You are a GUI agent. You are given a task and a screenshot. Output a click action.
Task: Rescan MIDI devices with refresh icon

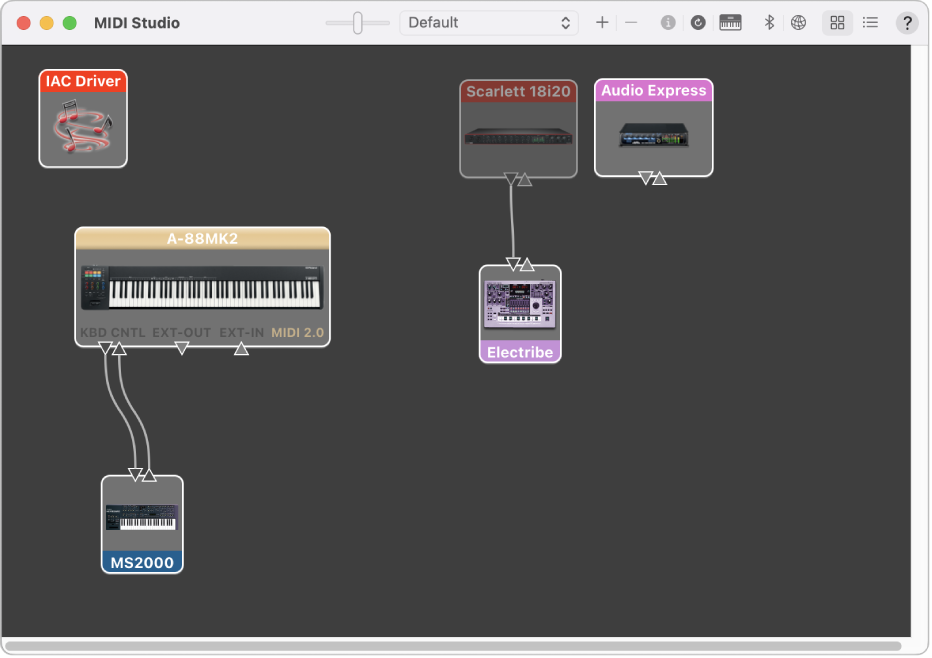(698, 21)
